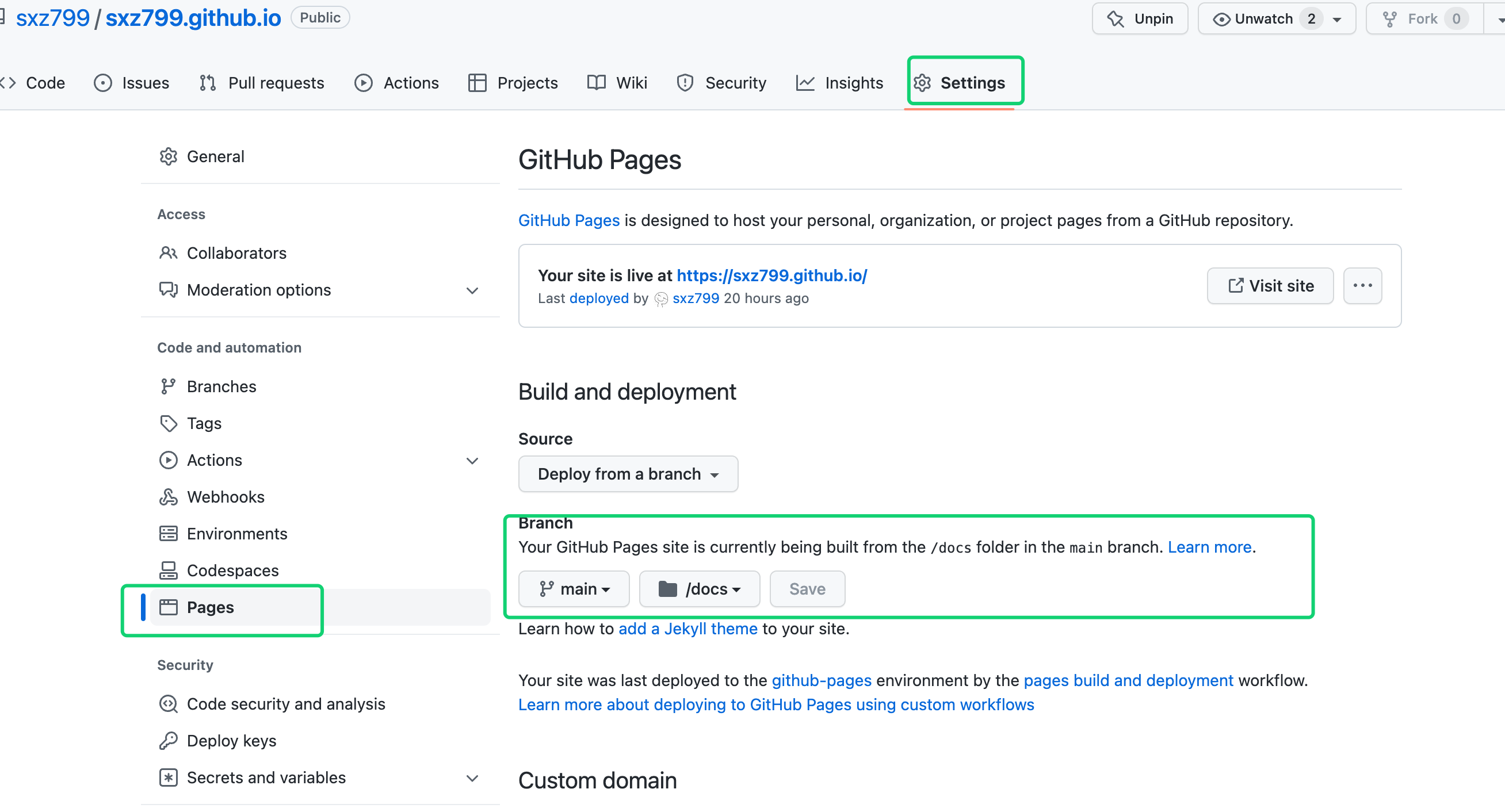
Task: Open the sxz799.github.io repository link
Action: (193, 18)
